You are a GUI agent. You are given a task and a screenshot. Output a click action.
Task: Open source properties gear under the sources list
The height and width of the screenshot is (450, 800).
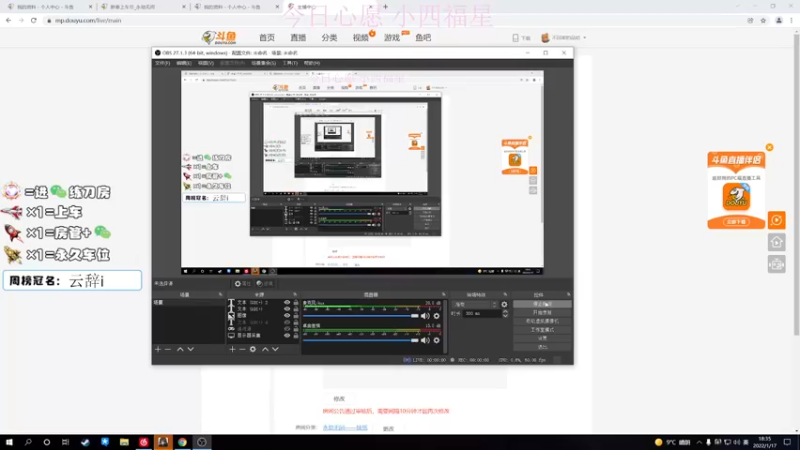click(x=253, y=349)
